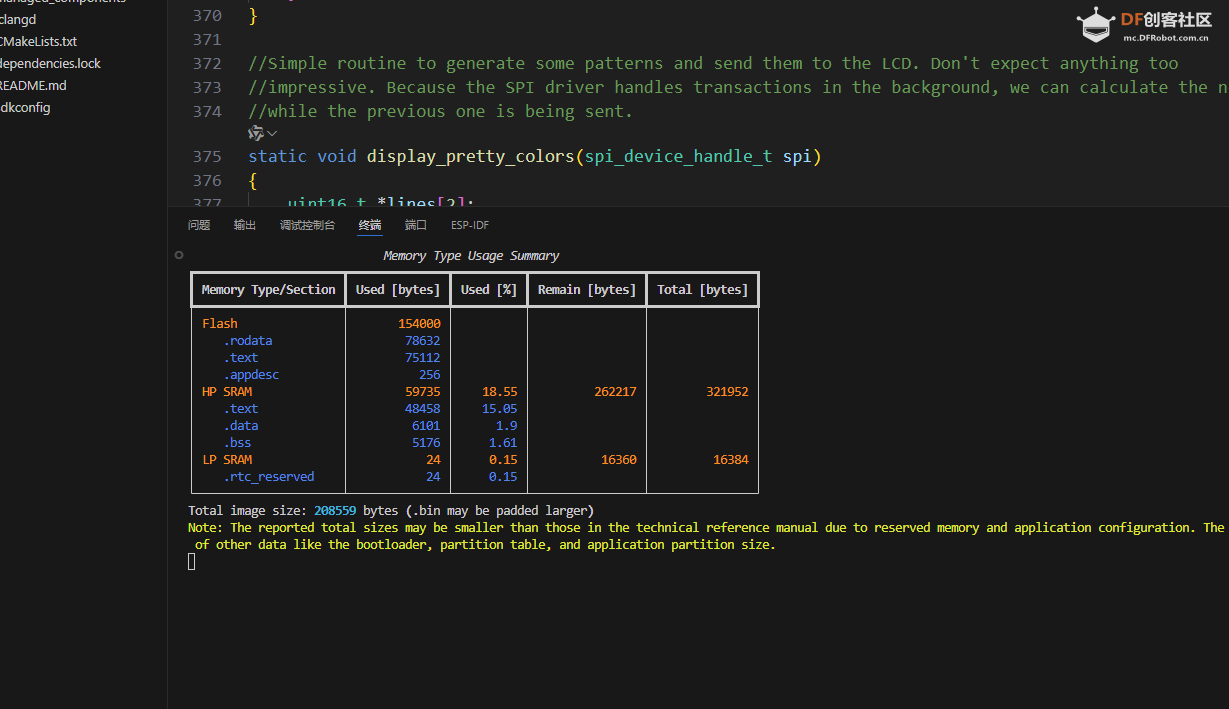Image resolution: width=1229 pixels, height=709 pixels.
Task: Open the 调试控制台 debug console tab
Action: (307, 225)
